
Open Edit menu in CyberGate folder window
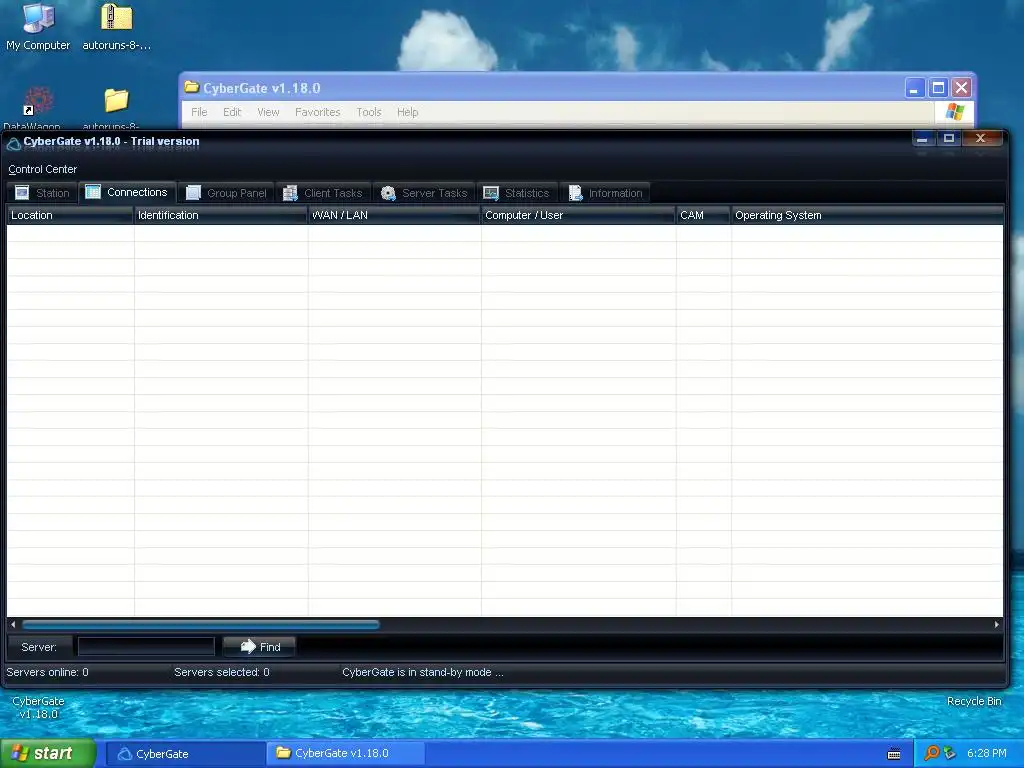(x=232, y=112)
